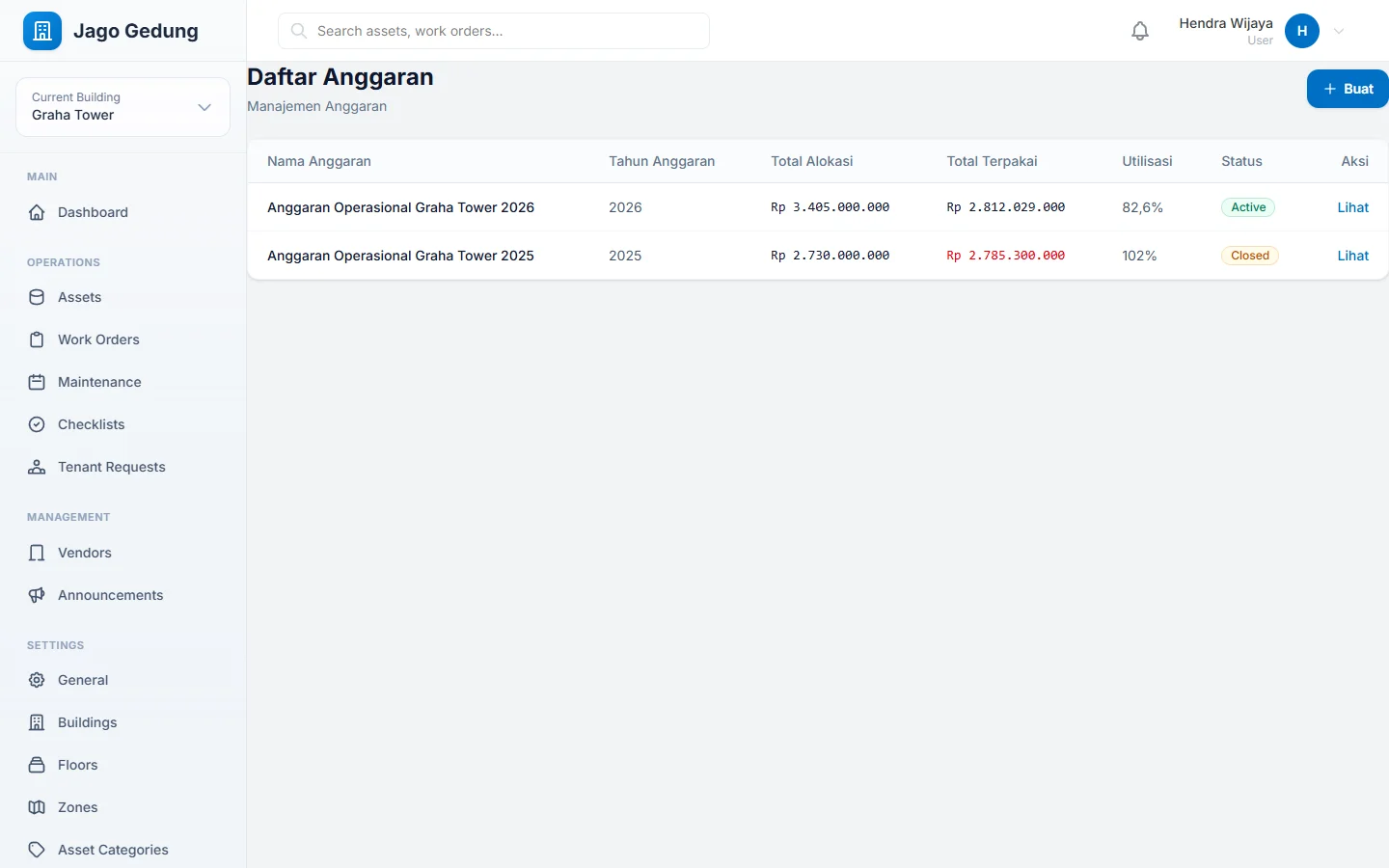Click the Announcements megaphone icon
This screenshot has width=1389, height=868.
pos(37,595)
